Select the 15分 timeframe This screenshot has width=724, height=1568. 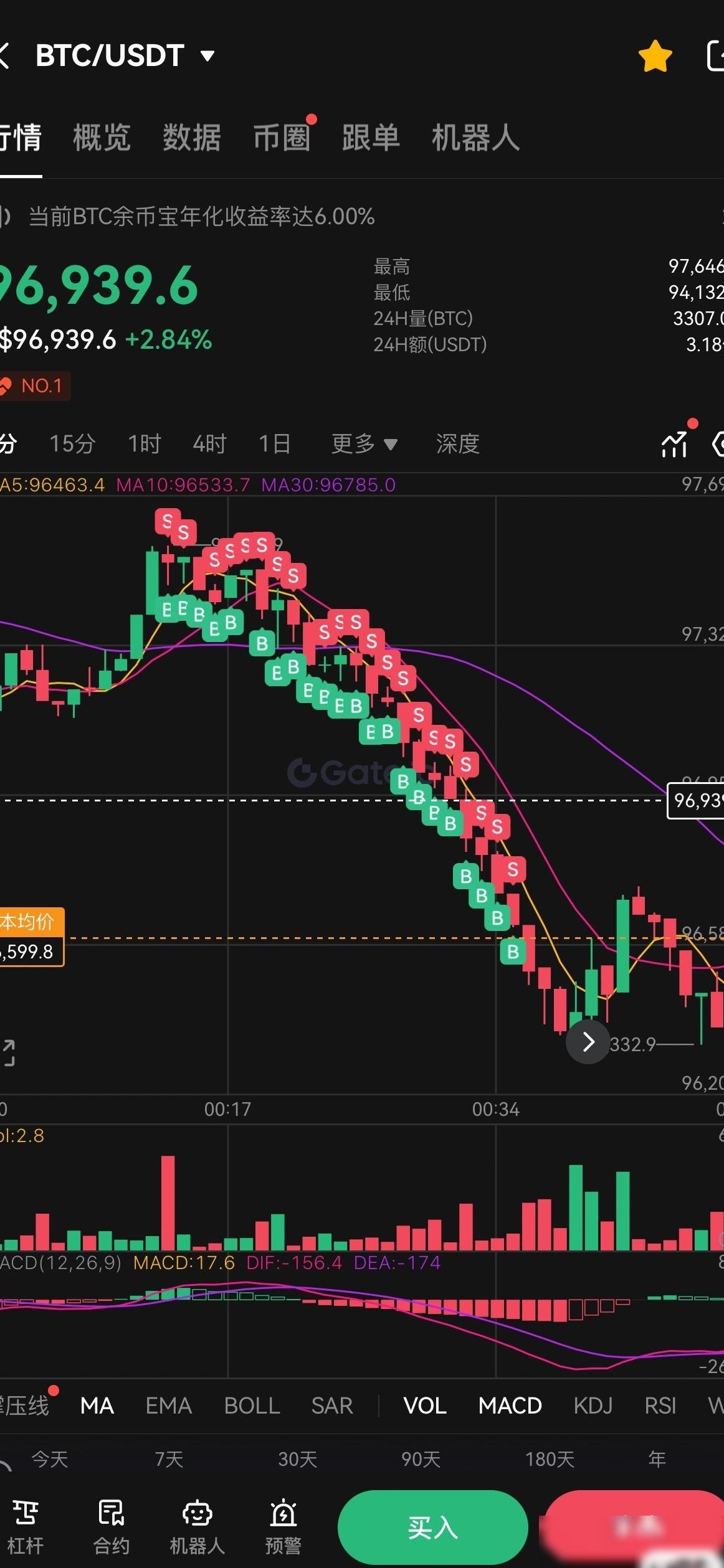pyautogui.click(x=72, y=444)
